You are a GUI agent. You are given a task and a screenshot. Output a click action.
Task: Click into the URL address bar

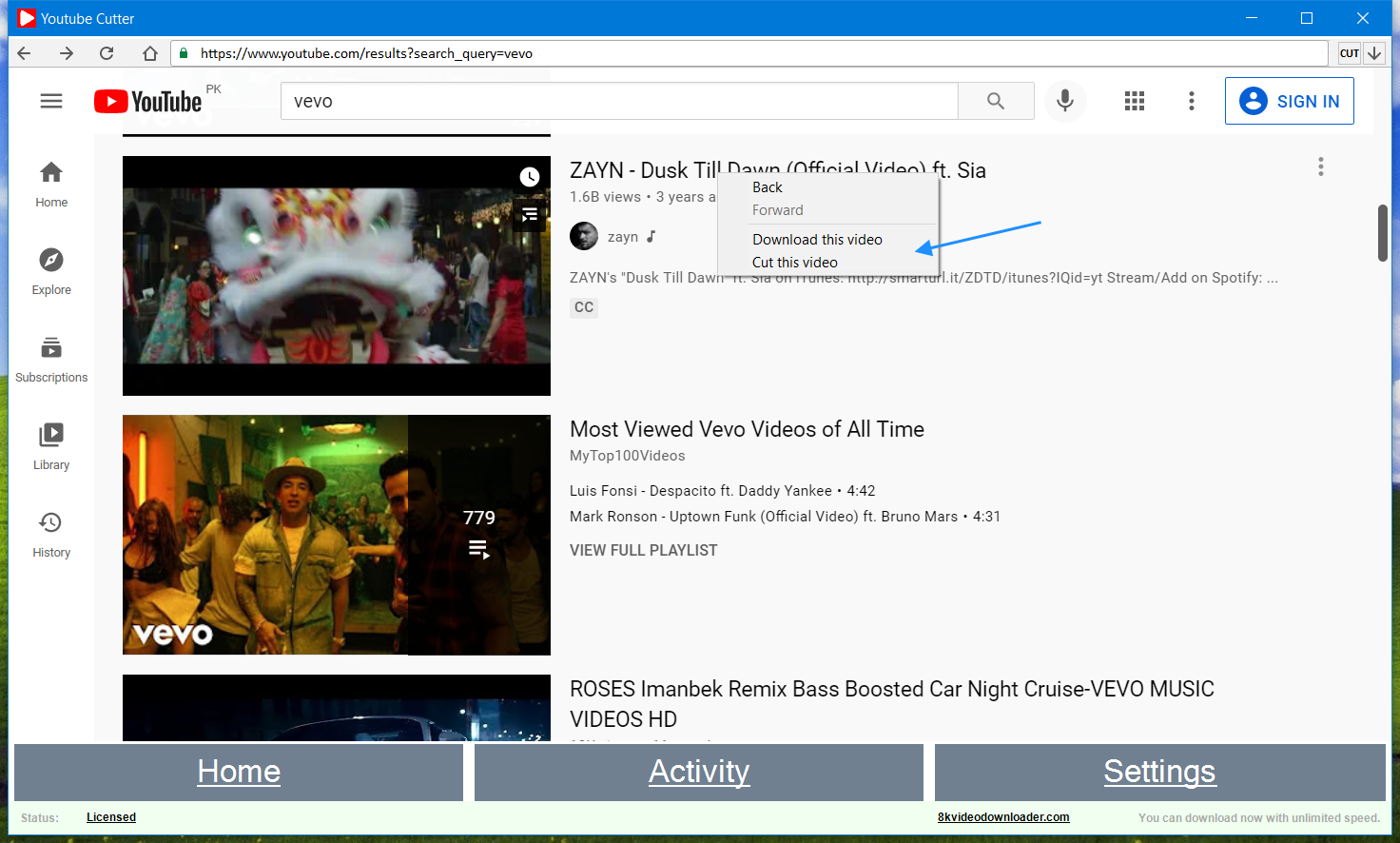749,53
